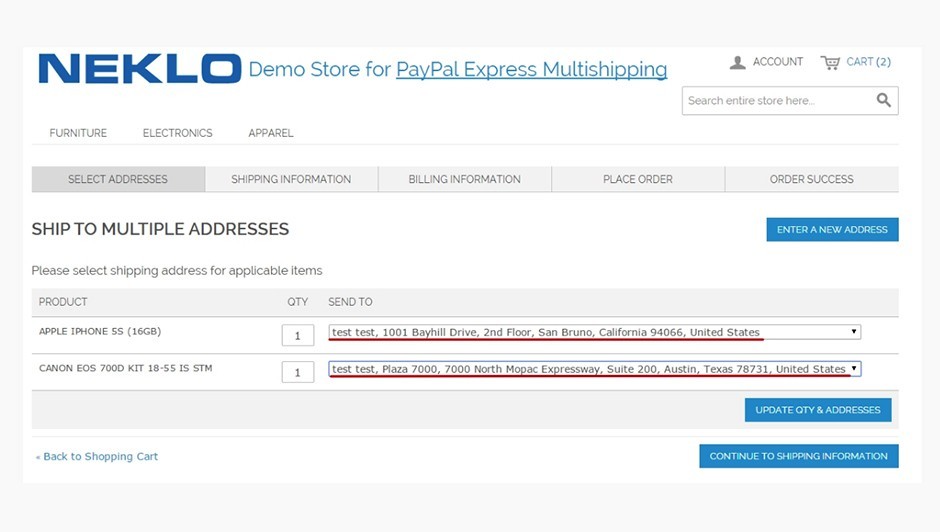This screenshot has width=940, height=532.
Task: Go to ORDER SUCCESS step tab
Action: (x=812, y=179)
